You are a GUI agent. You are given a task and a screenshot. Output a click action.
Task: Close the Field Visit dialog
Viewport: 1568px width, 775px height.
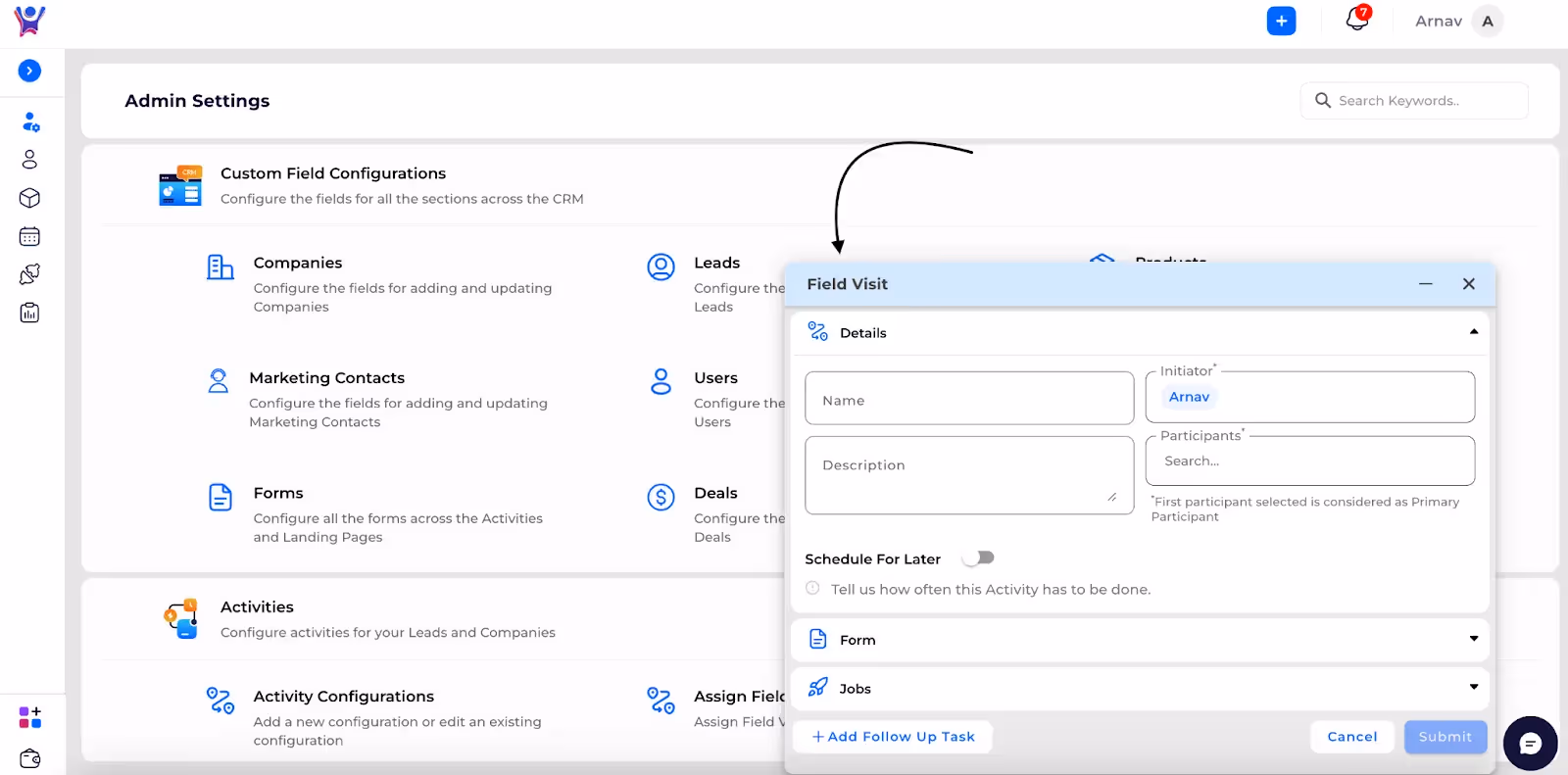(1469, 284)
